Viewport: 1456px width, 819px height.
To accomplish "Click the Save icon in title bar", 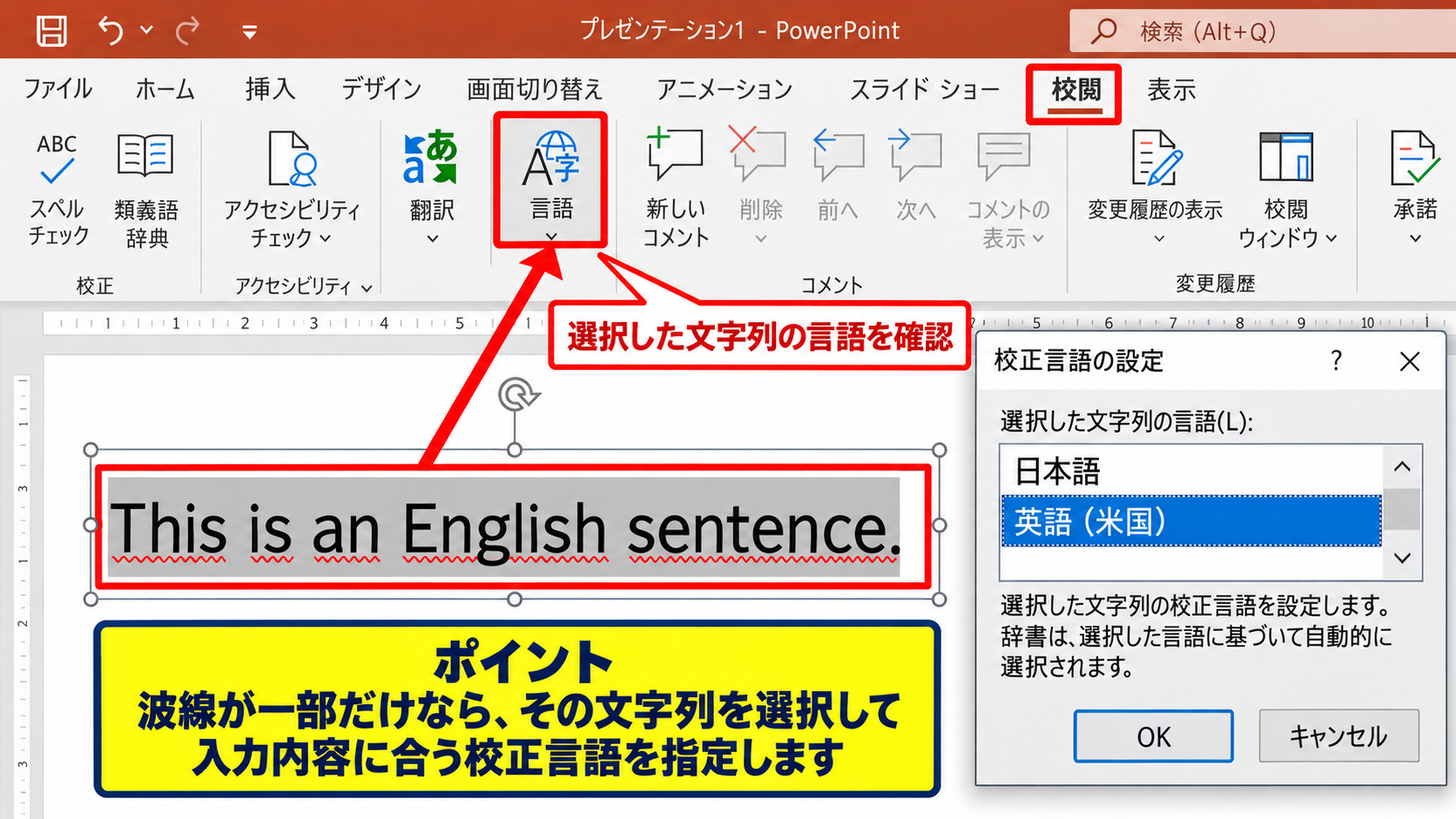I will 51,31.
